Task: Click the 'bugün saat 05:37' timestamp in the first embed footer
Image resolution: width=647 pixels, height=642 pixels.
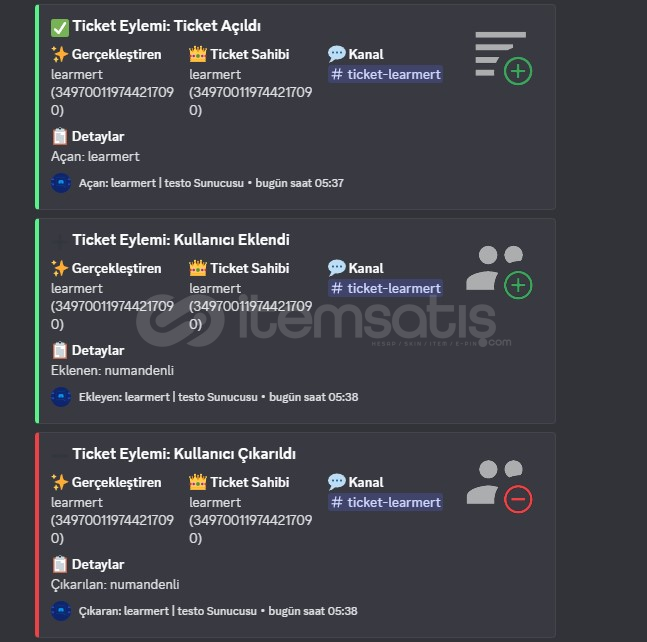Action: tap(300, 183)
